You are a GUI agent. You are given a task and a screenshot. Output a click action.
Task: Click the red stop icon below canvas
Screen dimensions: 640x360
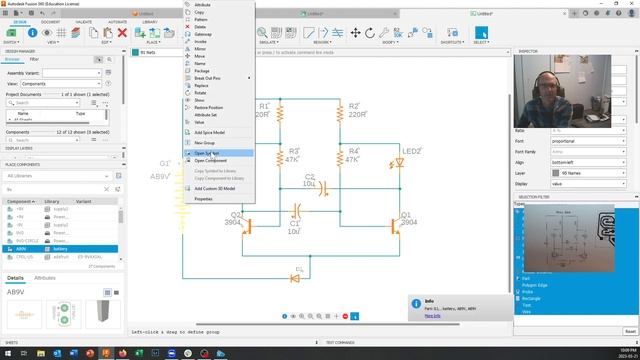click(x=345, y=316)
